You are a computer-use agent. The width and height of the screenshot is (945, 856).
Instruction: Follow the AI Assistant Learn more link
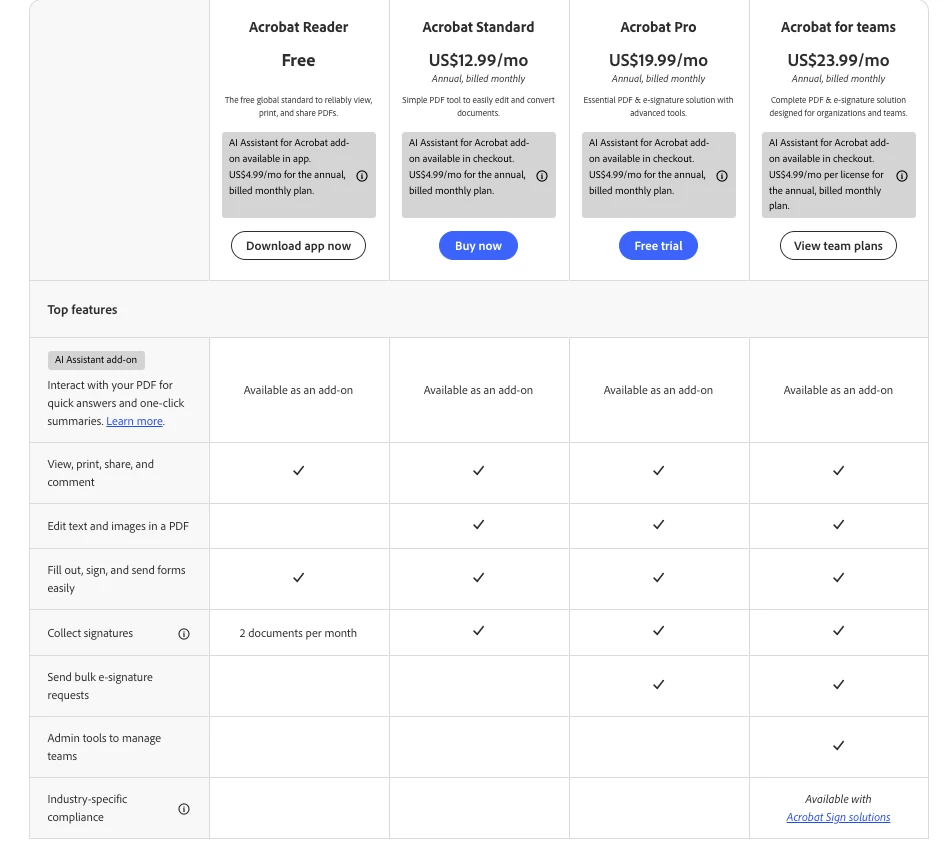134,421
